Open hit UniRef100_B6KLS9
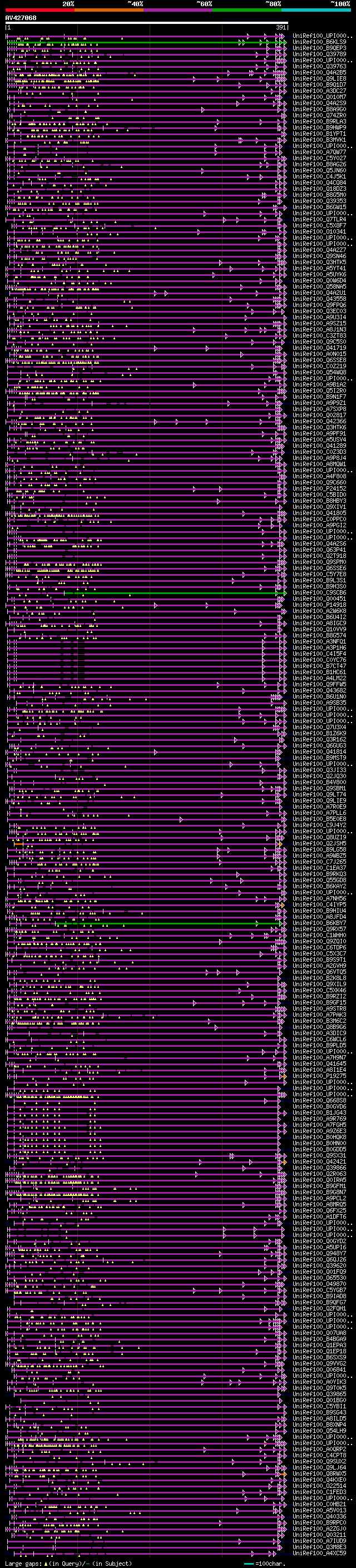Viewport: 356px width, 1568px height. coord(319,42)
